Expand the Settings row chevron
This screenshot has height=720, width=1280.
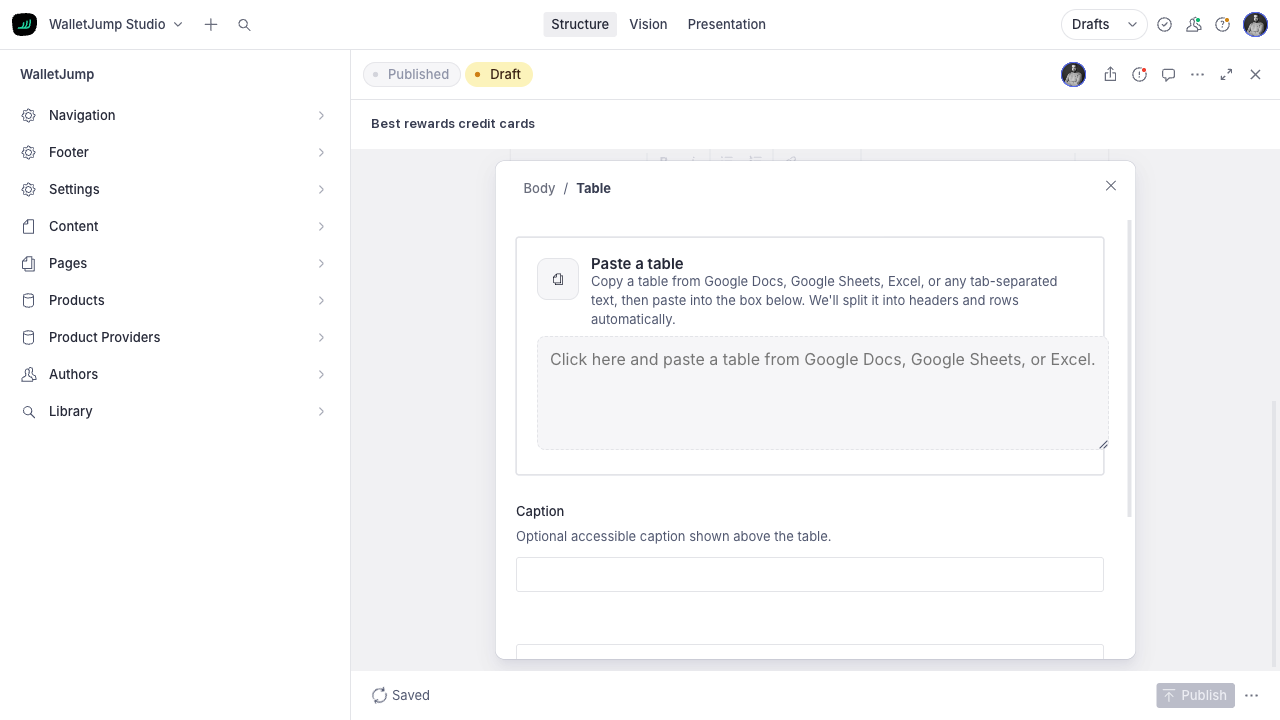pos(321,189)
